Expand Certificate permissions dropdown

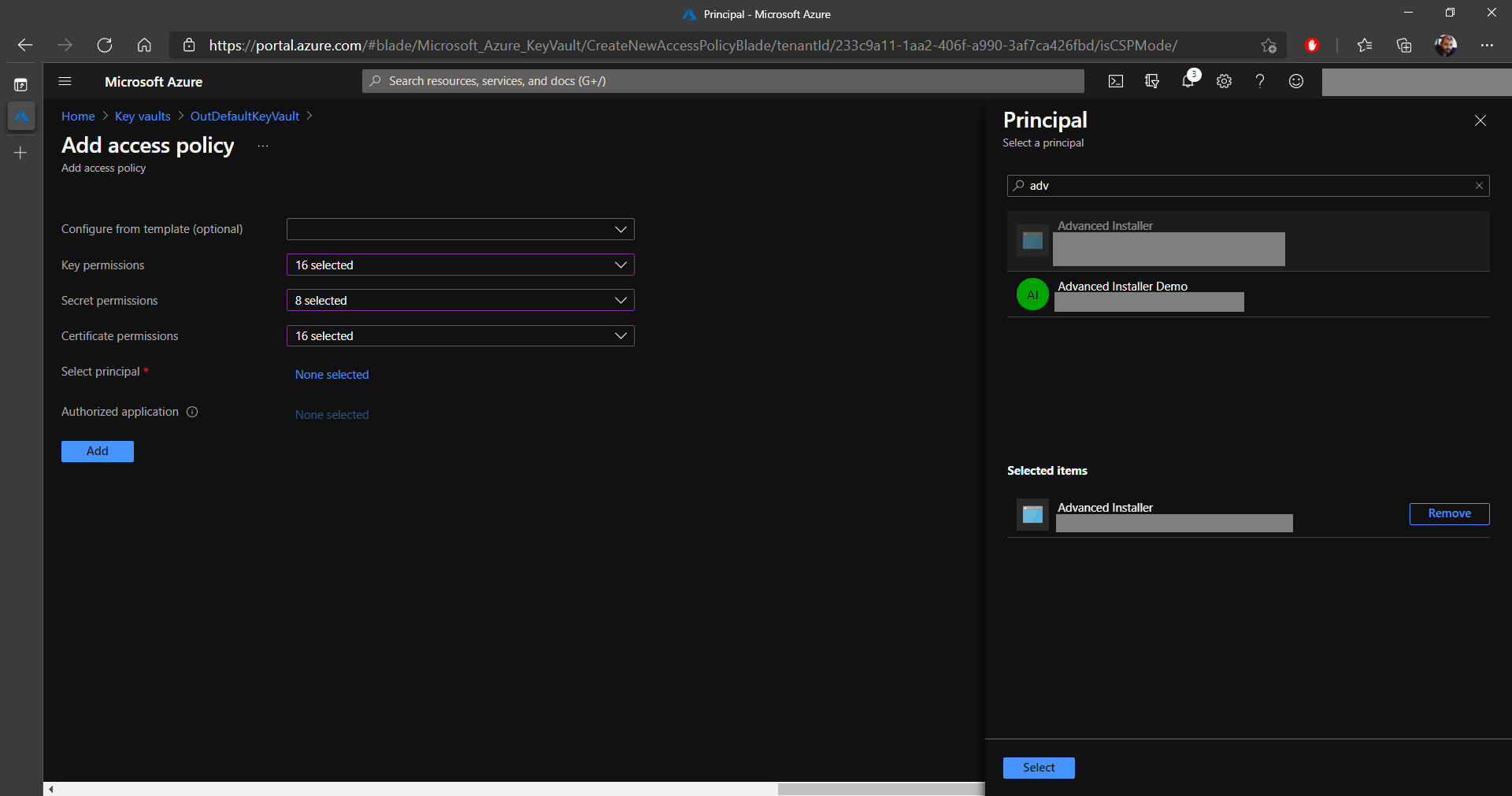point(461,336)
